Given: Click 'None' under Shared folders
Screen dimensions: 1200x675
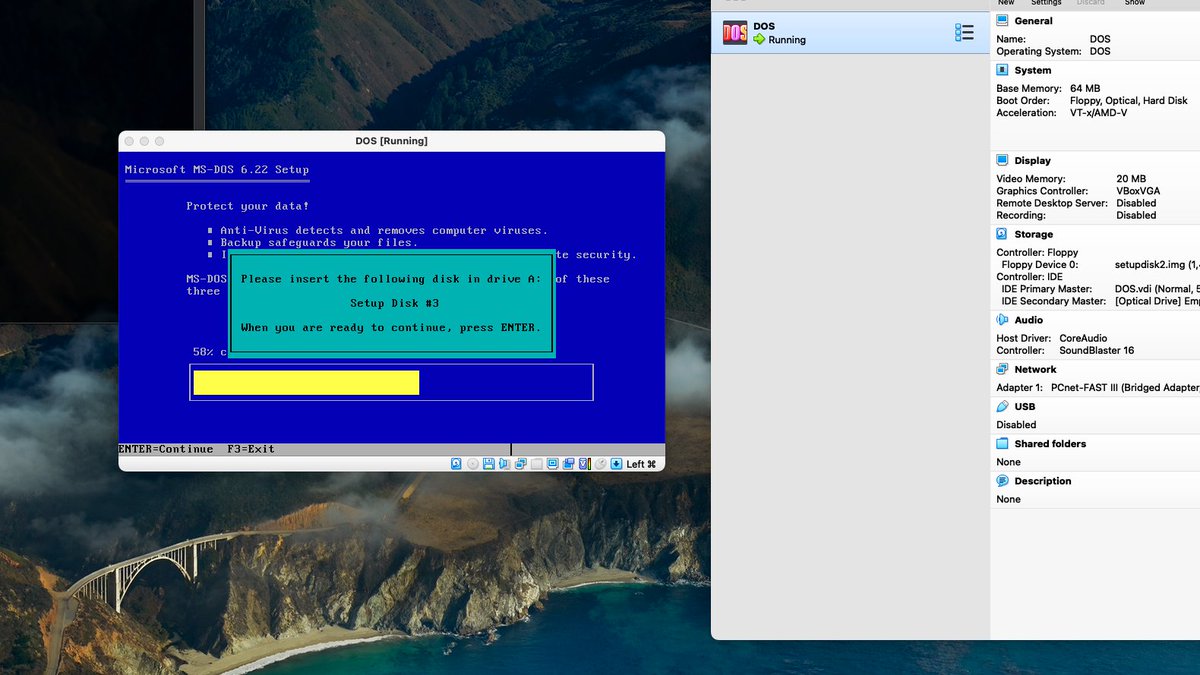Looking at the screenshot, I should (x=1008, y=462).
